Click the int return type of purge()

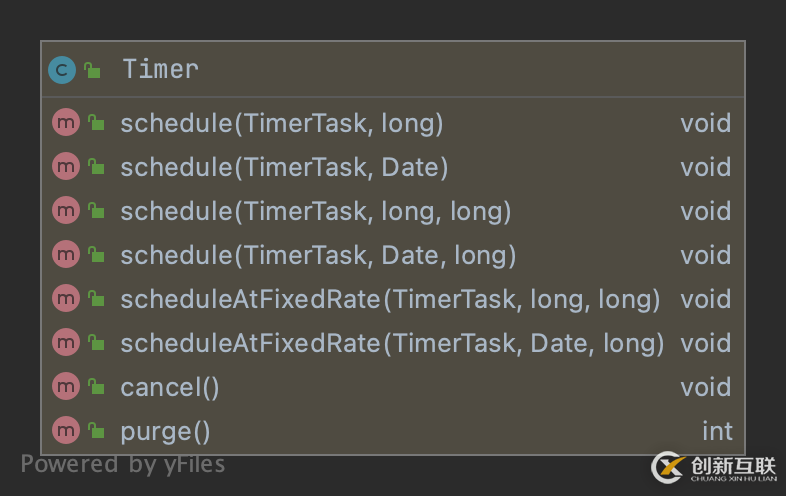coord(717,431)
